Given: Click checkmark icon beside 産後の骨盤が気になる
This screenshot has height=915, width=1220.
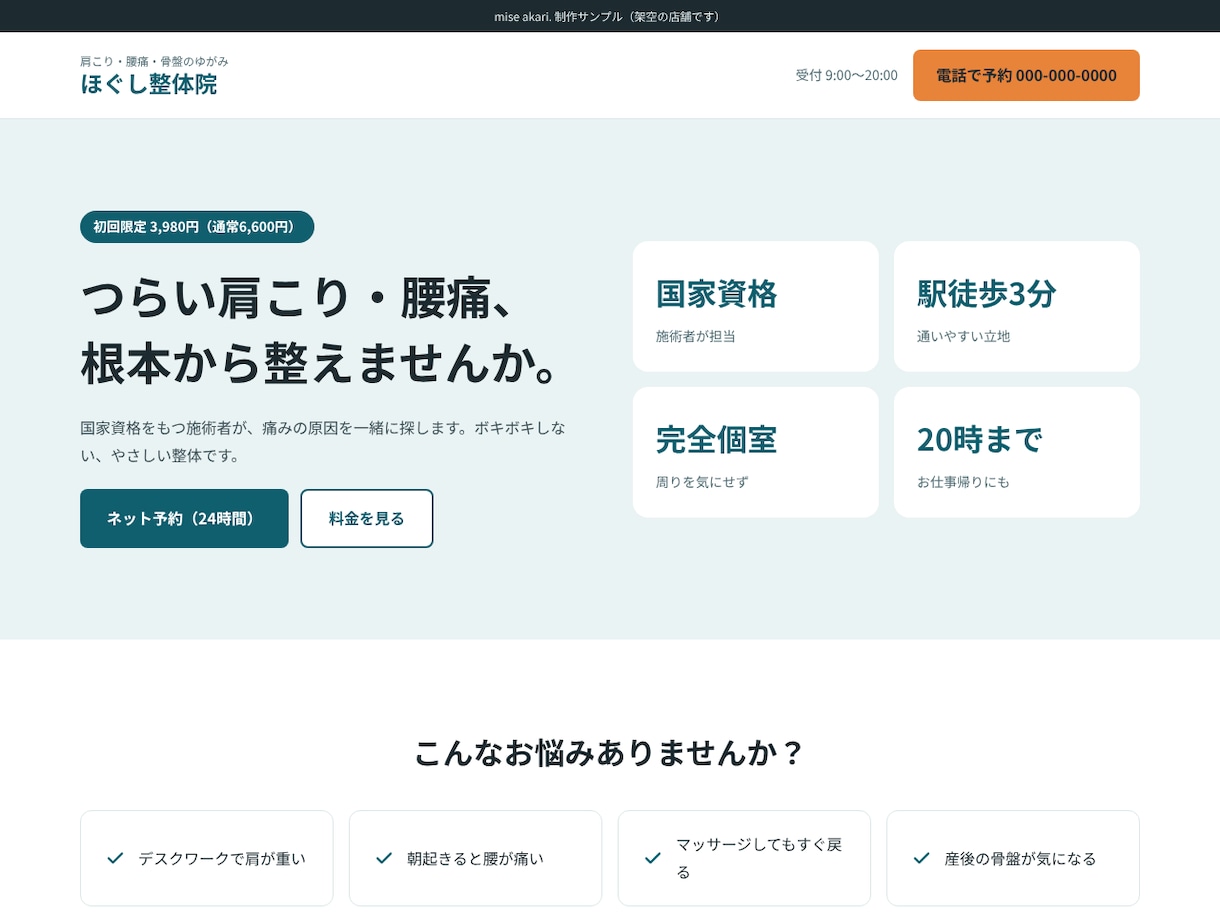Looking at the screenshot, I should click(922, 858).
